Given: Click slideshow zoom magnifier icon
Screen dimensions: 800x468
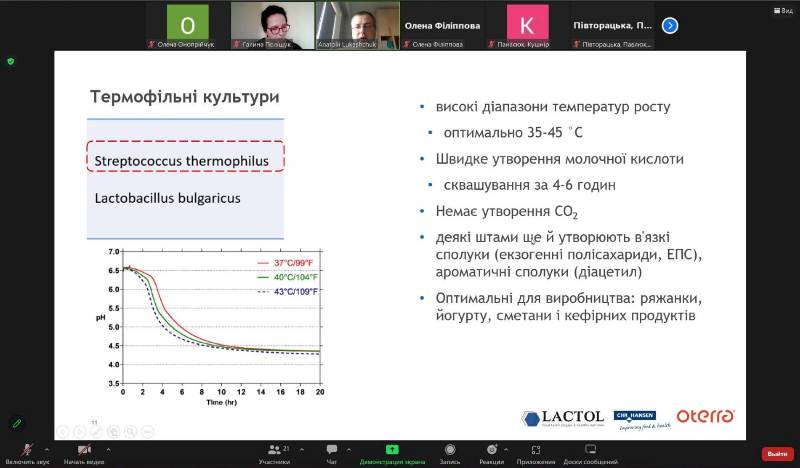Looking at the screenshot, I should coord(130,432).
